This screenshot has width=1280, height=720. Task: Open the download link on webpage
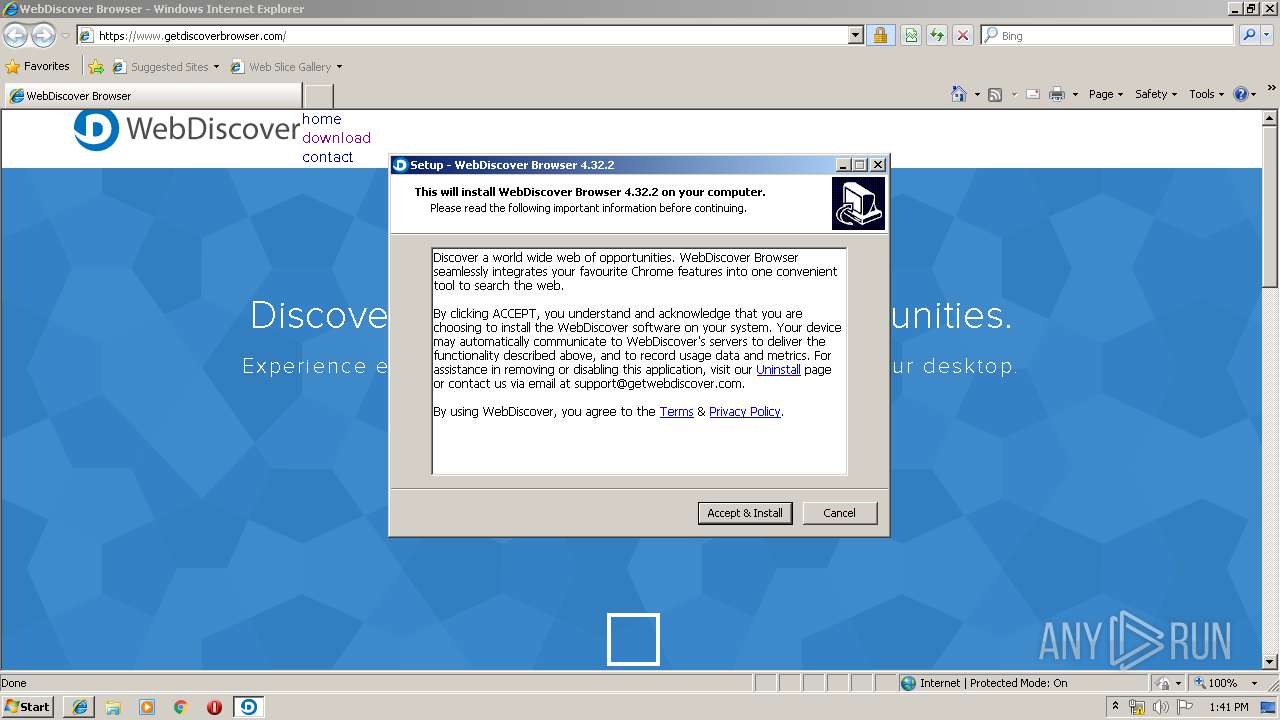336,138
